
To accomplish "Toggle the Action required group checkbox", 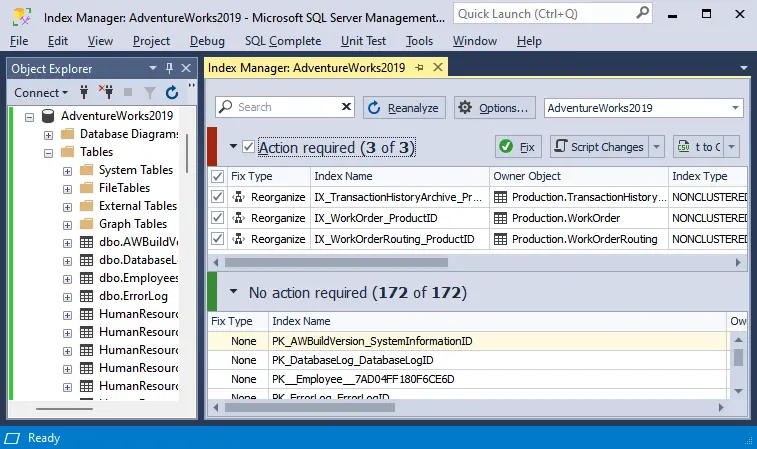I will pyautogui.click(x=248, y=146).
